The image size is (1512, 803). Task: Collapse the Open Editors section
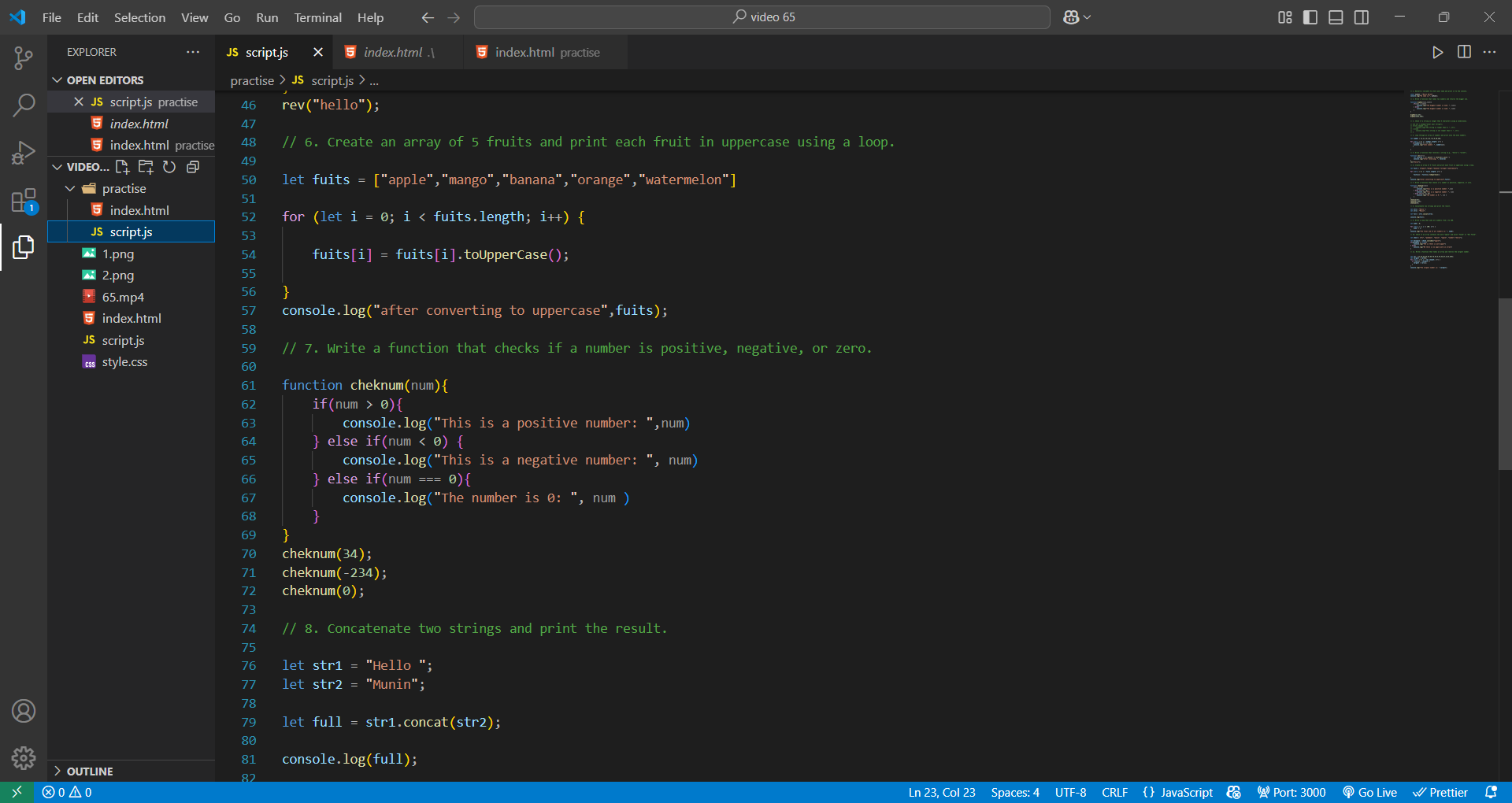point(57,80)
